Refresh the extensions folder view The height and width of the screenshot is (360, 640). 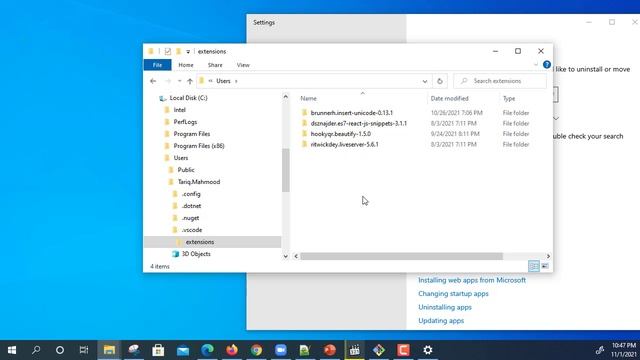click(440, 81)
